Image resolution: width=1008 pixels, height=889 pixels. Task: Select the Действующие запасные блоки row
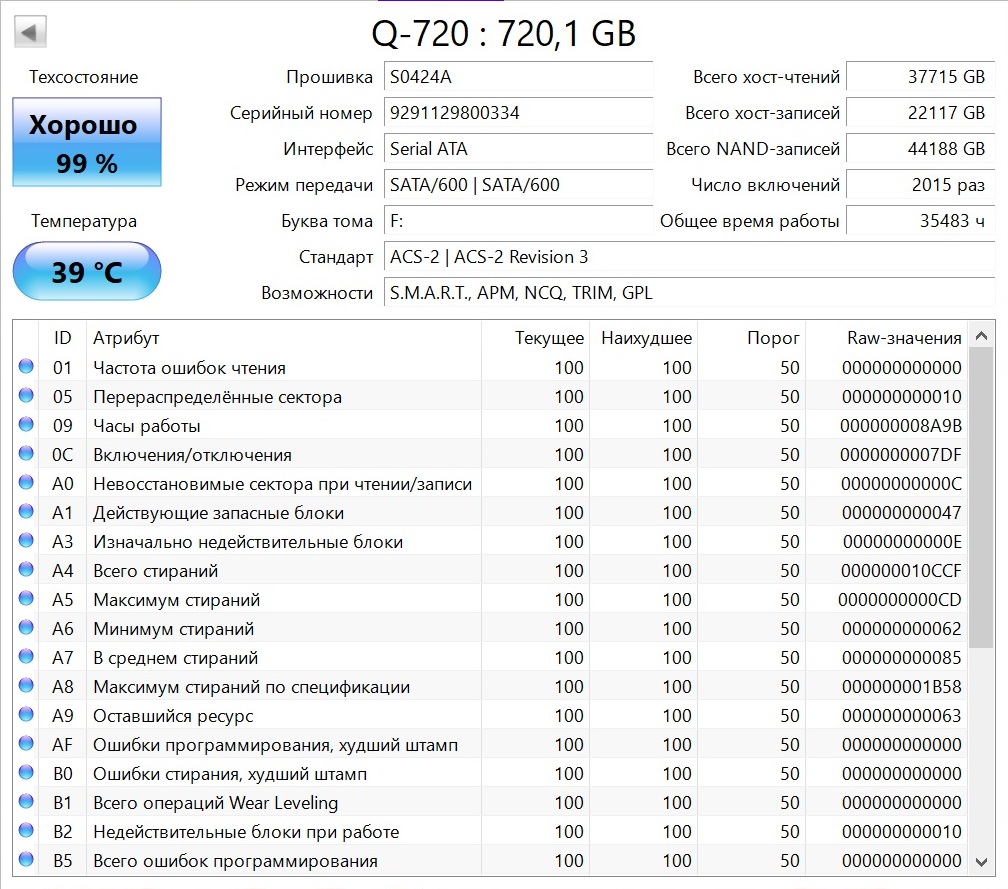(490, 512)
